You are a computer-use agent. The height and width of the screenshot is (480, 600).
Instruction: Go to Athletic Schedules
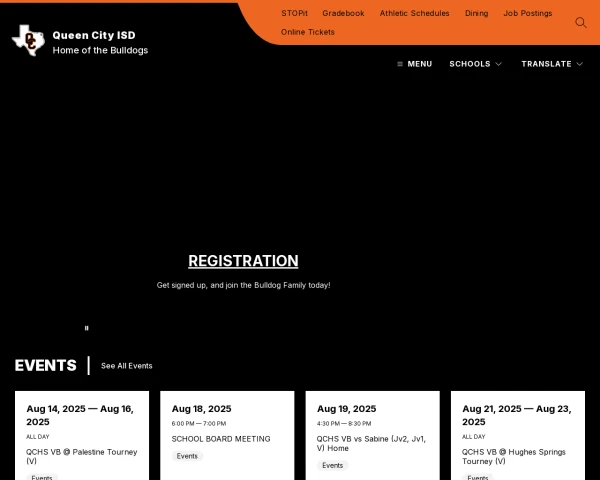coord(414,13)
